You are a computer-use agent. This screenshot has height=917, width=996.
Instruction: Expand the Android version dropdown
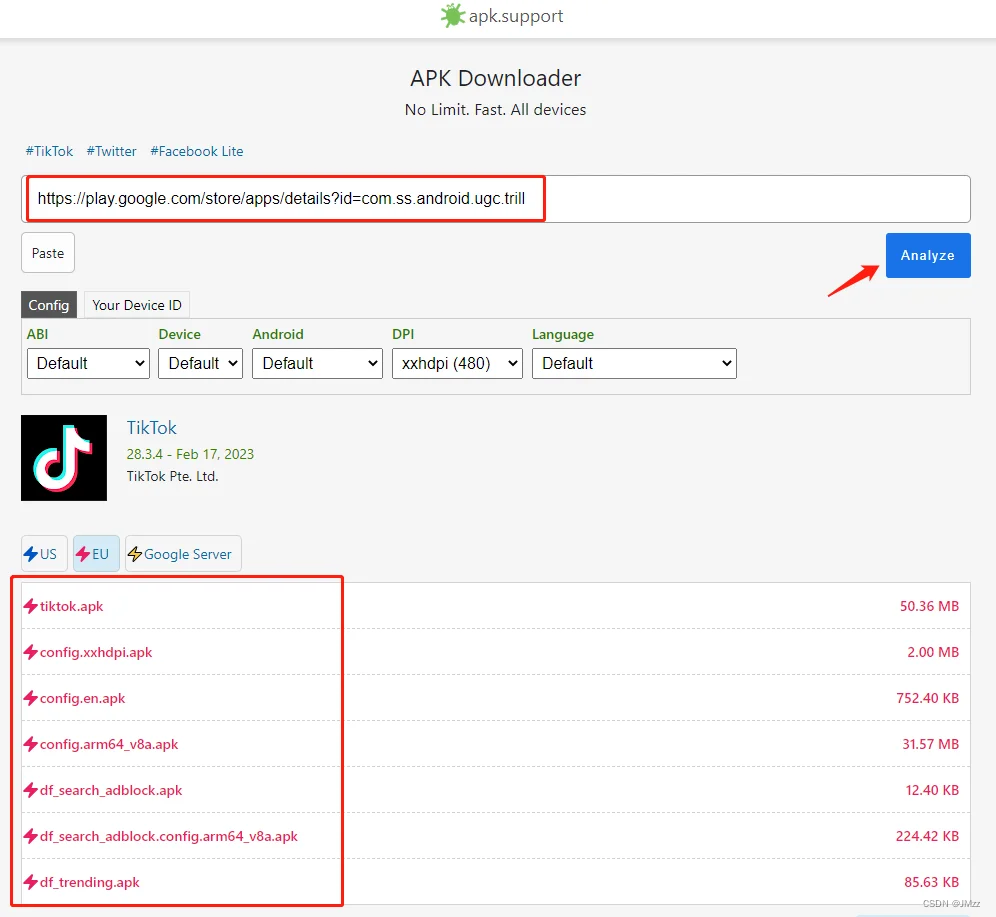tap(317, 363)
